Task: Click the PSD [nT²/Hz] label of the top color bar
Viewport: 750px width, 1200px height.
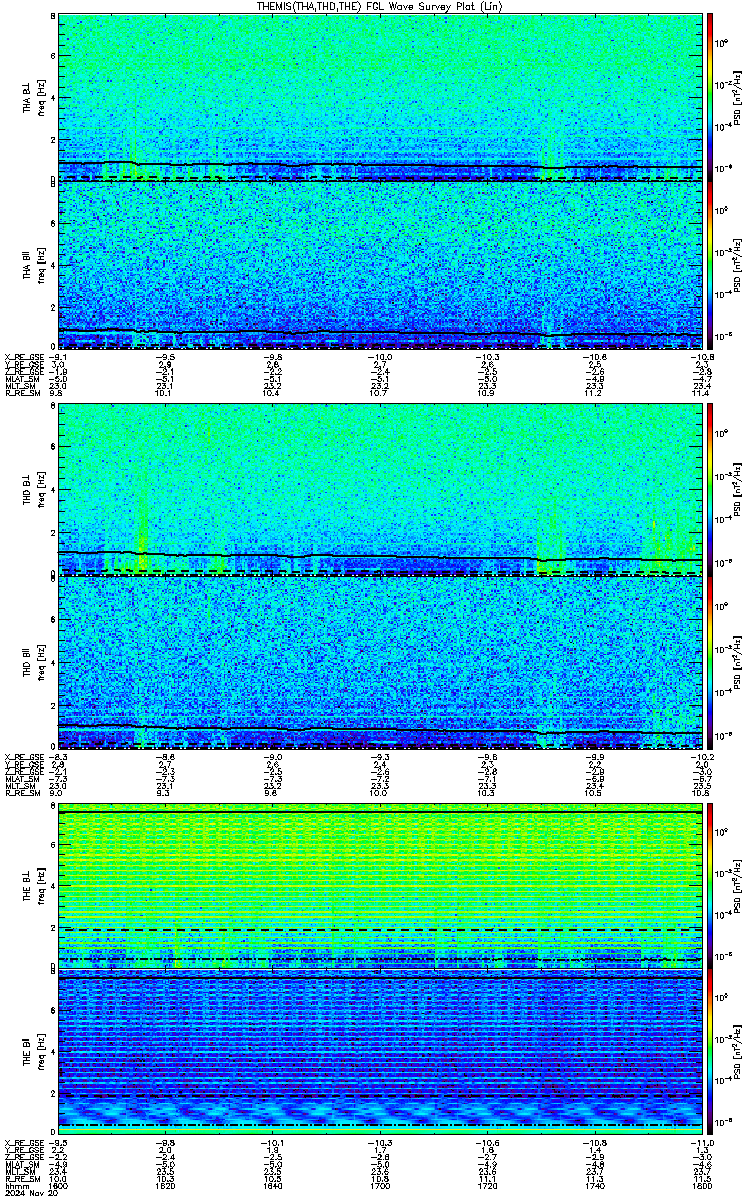Action: pyautogui.click(x=737, y=97)
